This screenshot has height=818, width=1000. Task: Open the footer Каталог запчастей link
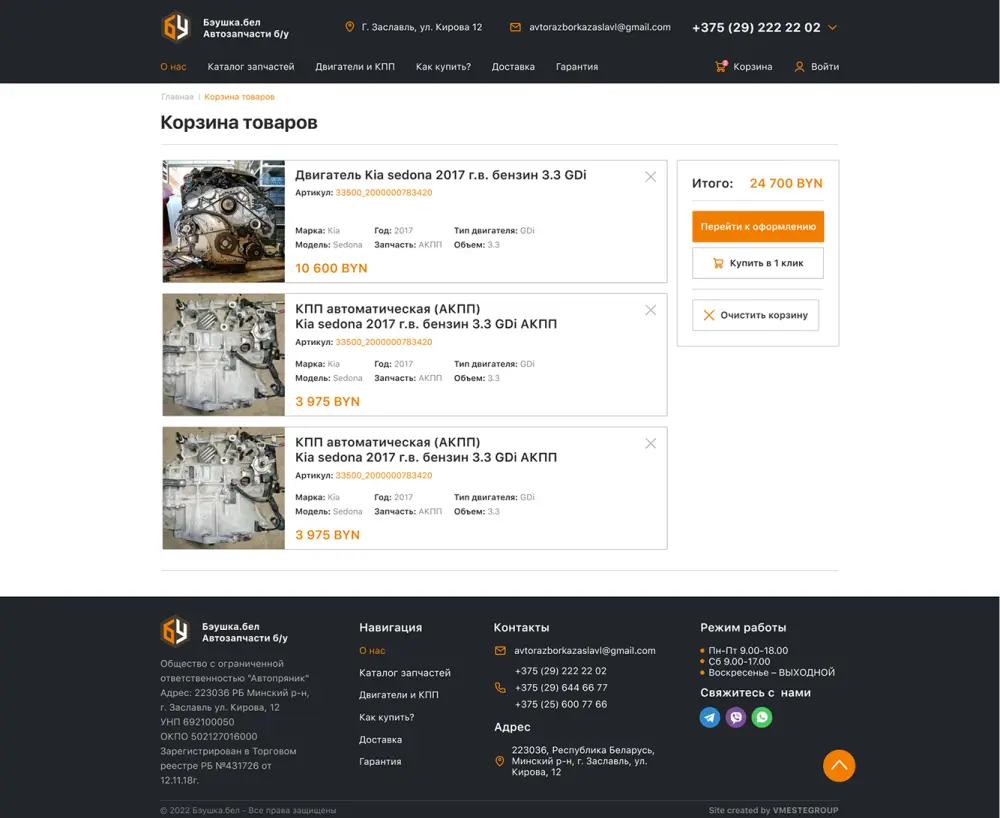(405, 673)
